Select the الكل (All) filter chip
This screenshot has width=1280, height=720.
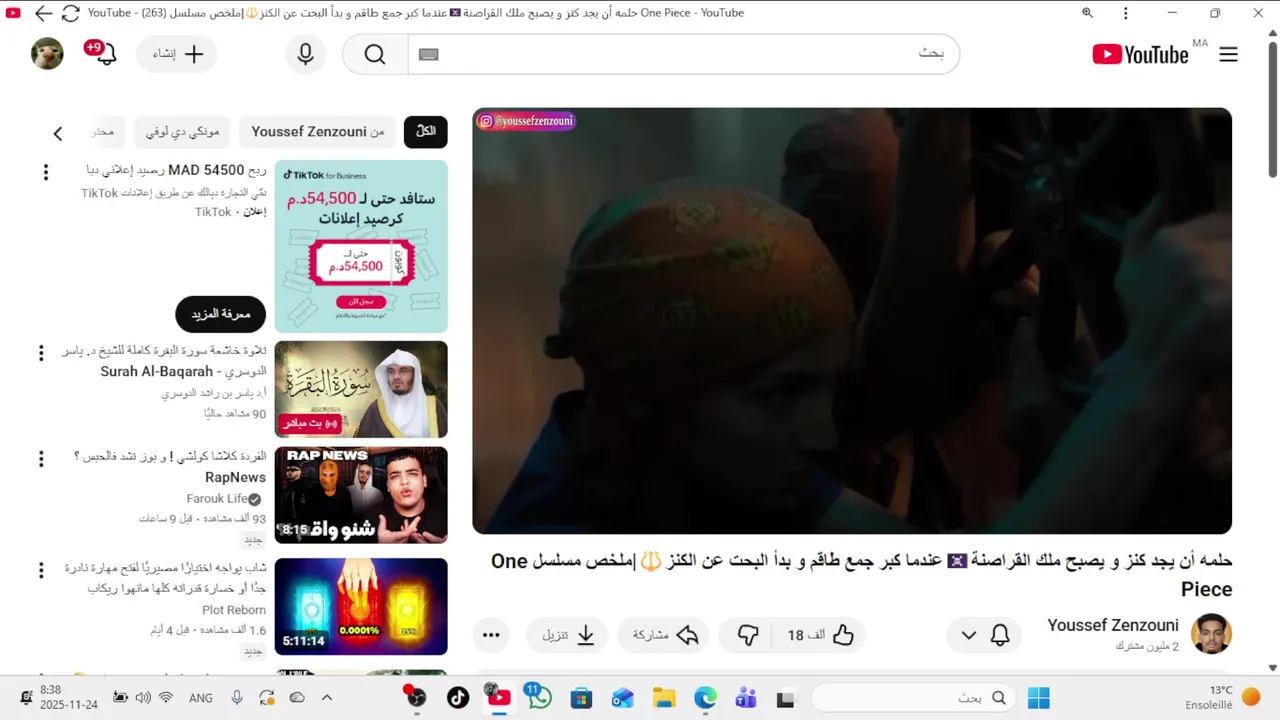pyautogui.click(x=426, y=131)
